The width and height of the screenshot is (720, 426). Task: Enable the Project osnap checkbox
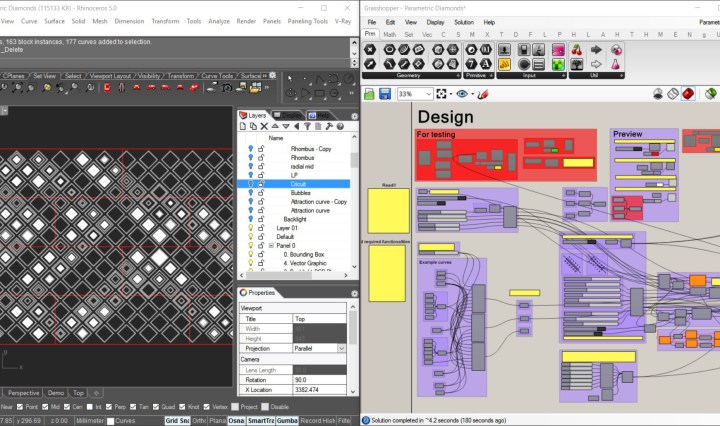(234, 407)
